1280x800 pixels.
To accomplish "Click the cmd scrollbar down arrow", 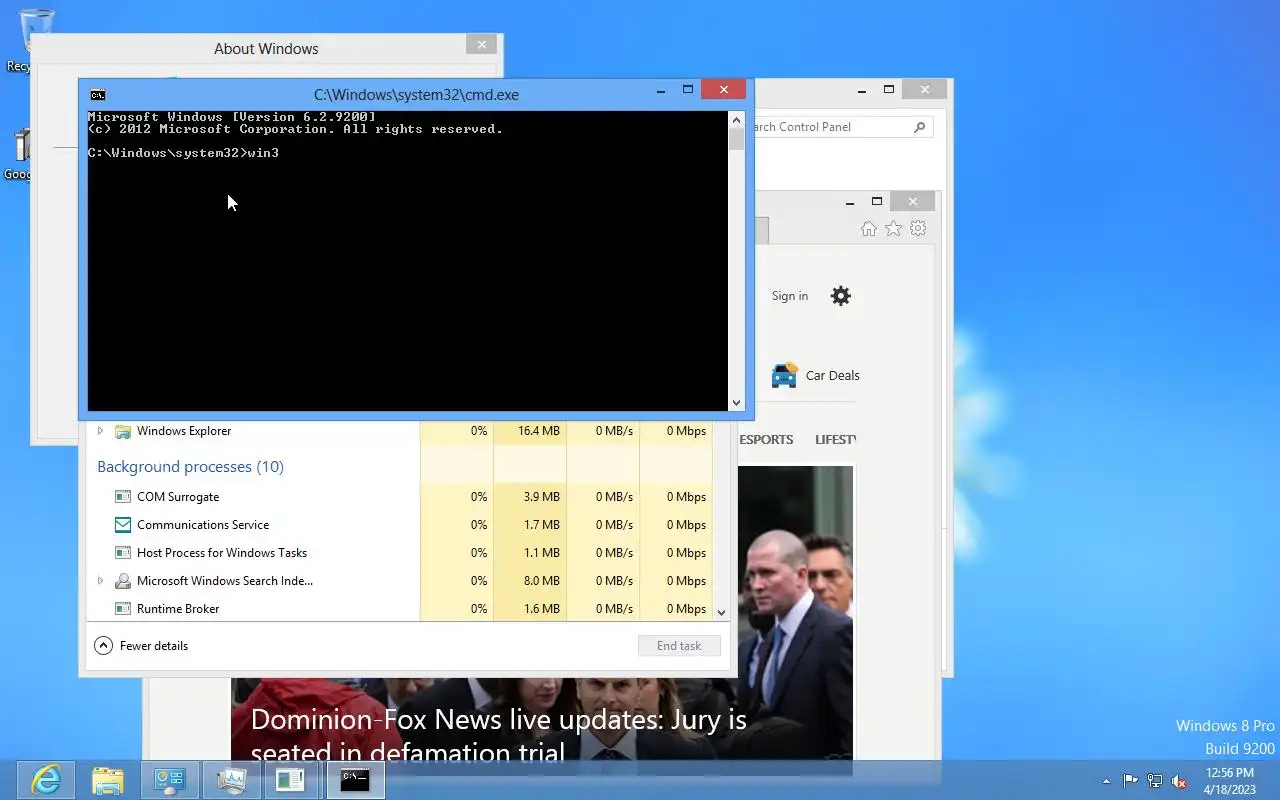I will click(737, 403).
